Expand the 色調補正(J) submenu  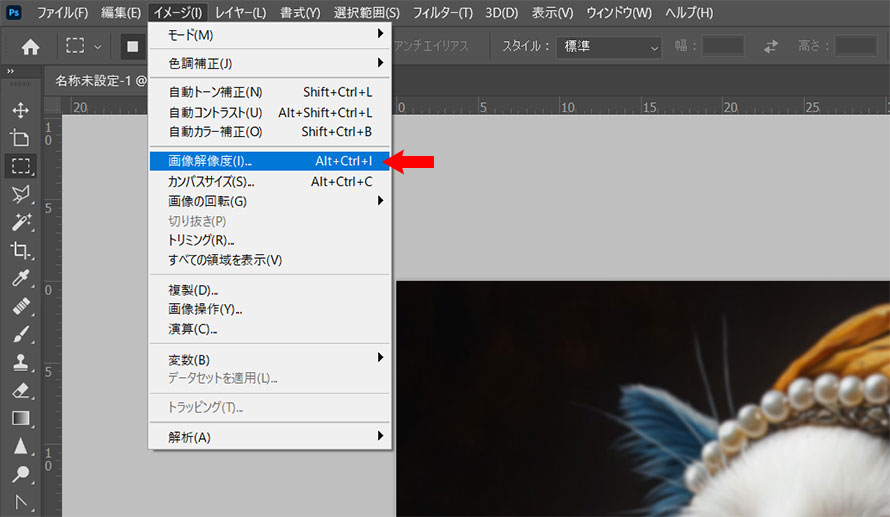[x=270, y=64]
